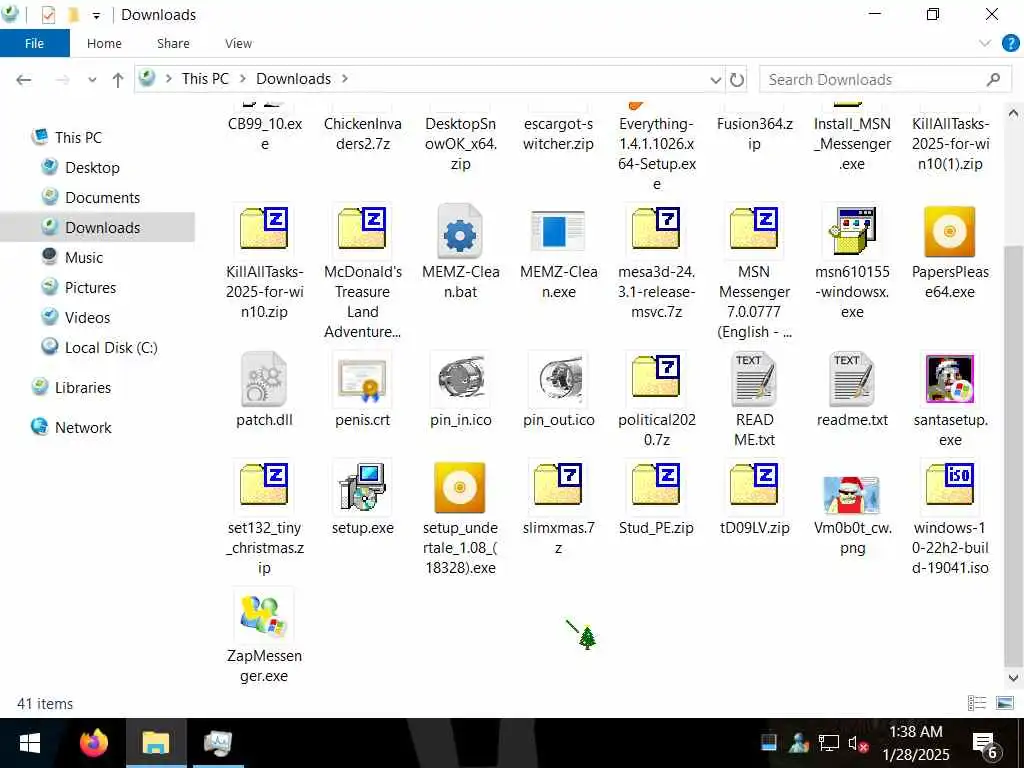Viewport: 1024px width, 768px height.
Task: Open KillAllTasks-2025-for-win10.zip archive icon
Action: pos(264,229)
